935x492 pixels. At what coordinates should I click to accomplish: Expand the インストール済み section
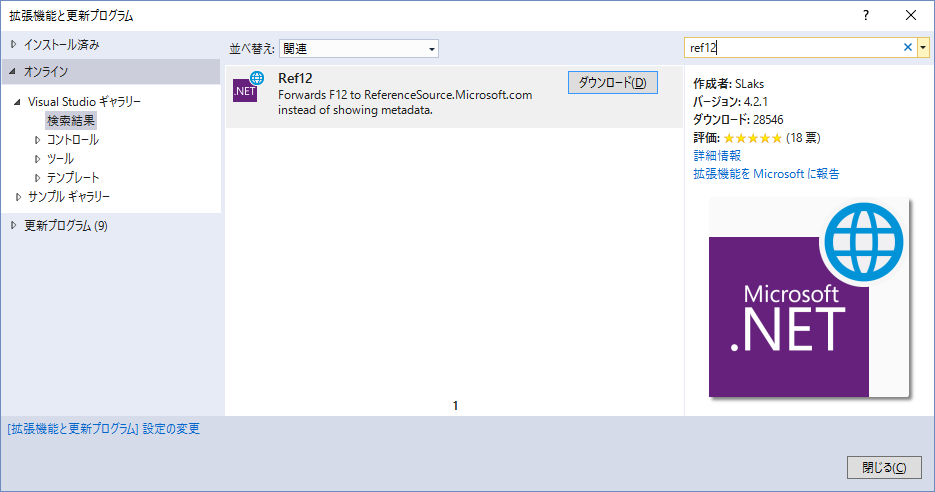13,45
